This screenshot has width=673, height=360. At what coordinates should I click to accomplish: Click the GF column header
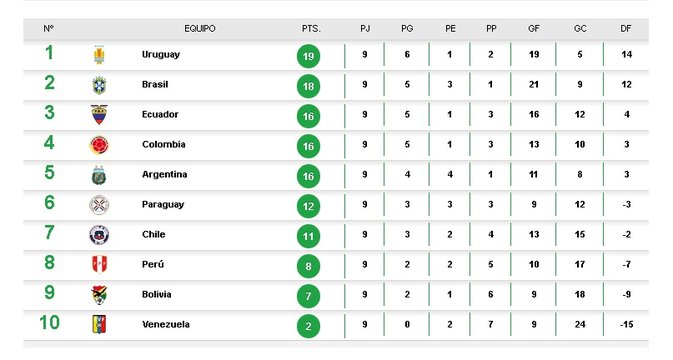(x=534, y=29)
